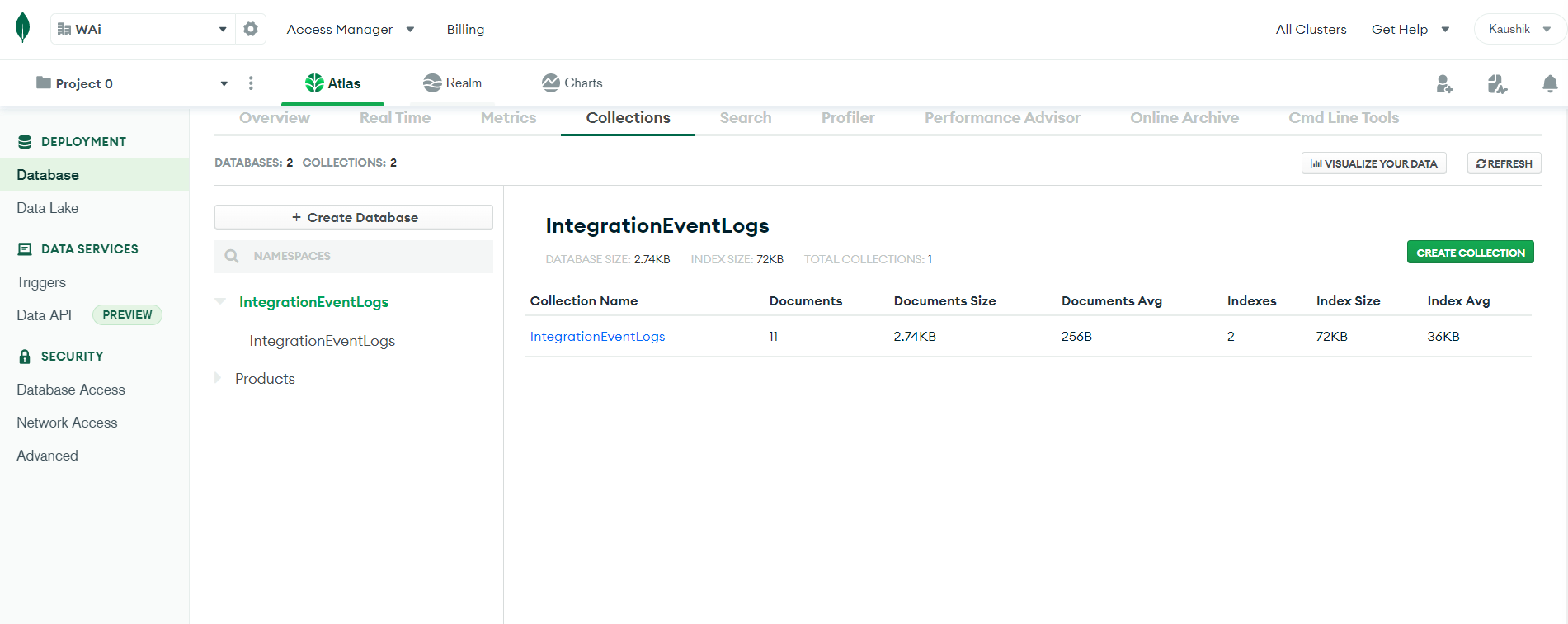1568x624 pixels.
Task: Open the Search tab
Action: [746, 117]
